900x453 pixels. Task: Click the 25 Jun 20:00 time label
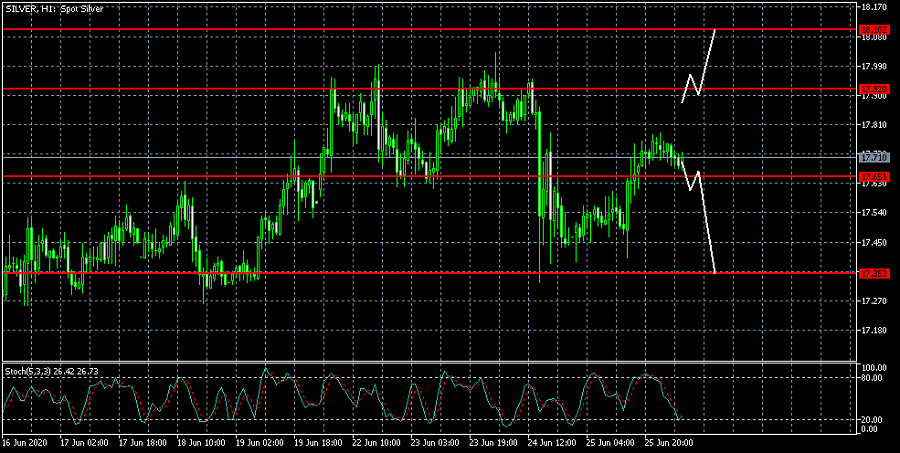(x=668, y=441)
